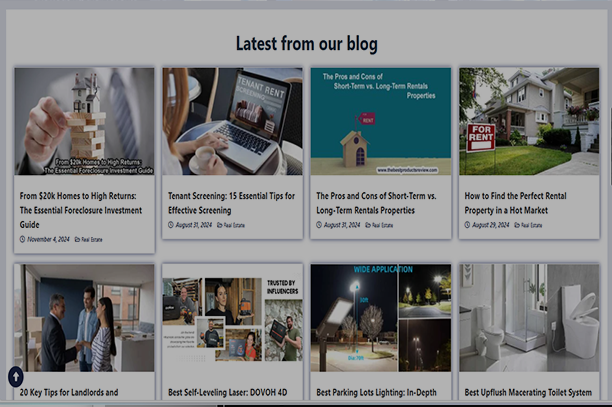Open How to Find the Perfect Rental article
Viewport: 612px width, 407px height.
point(515,203)
